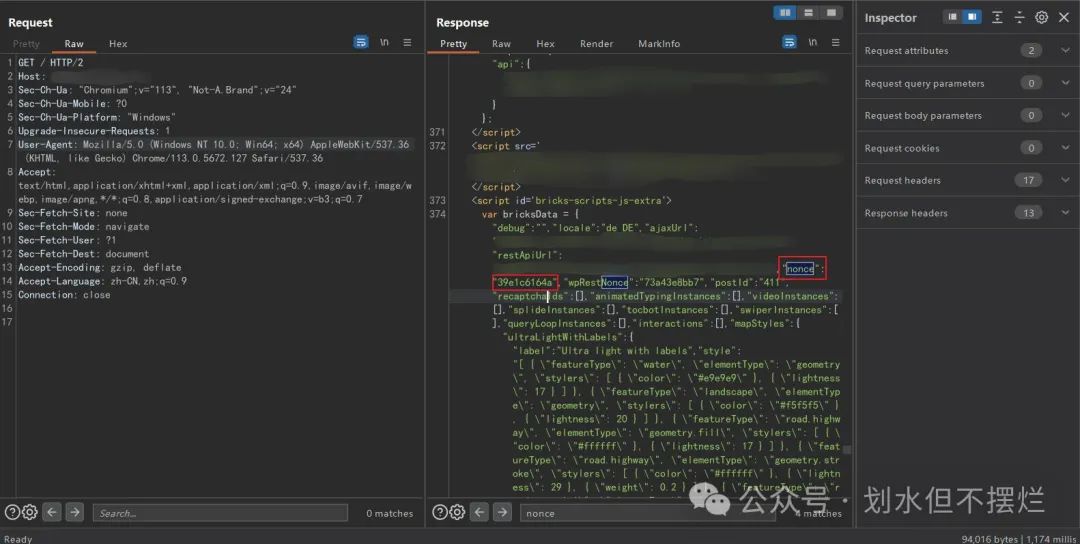Viewport: 1080px width, 544px height.
Task: Open Response search settings gear
Action: (x=457, y=512)
